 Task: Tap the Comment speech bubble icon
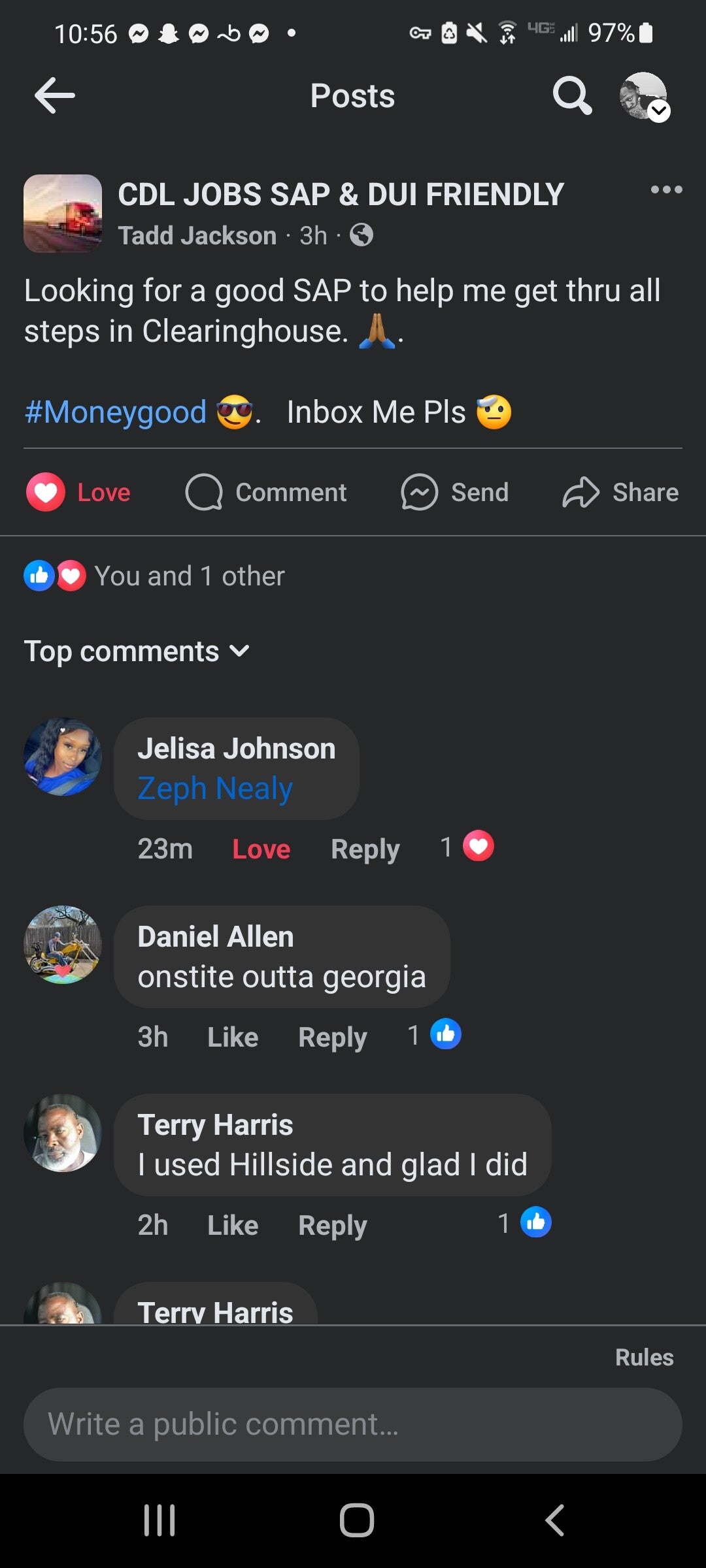tap(204, 492)
